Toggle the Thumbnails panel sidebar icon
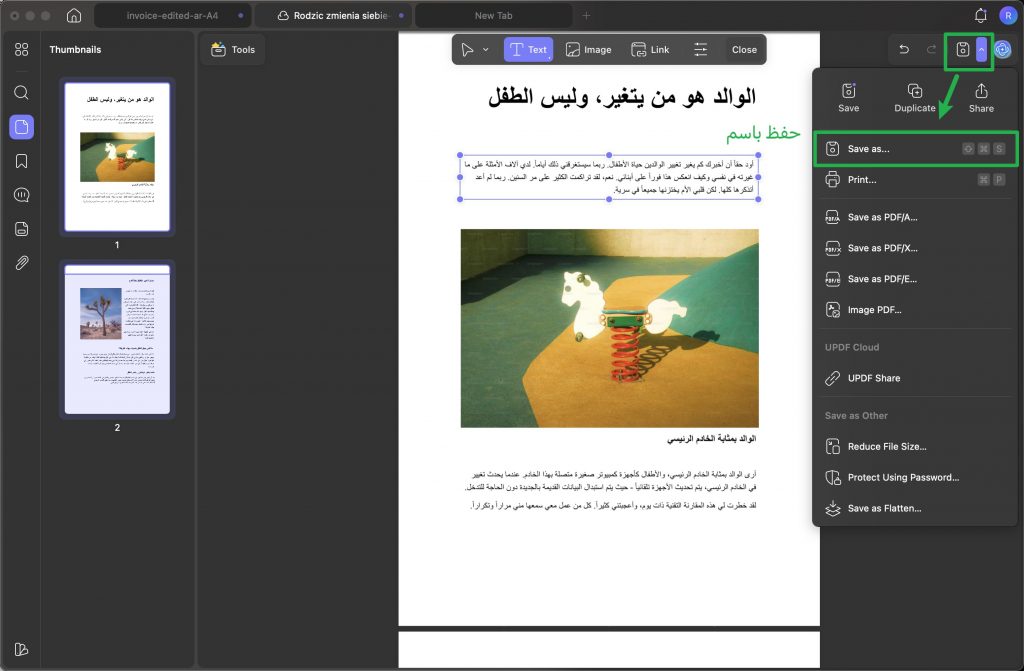The height and width of the screenshot is (671, 1024). point(22,127)
